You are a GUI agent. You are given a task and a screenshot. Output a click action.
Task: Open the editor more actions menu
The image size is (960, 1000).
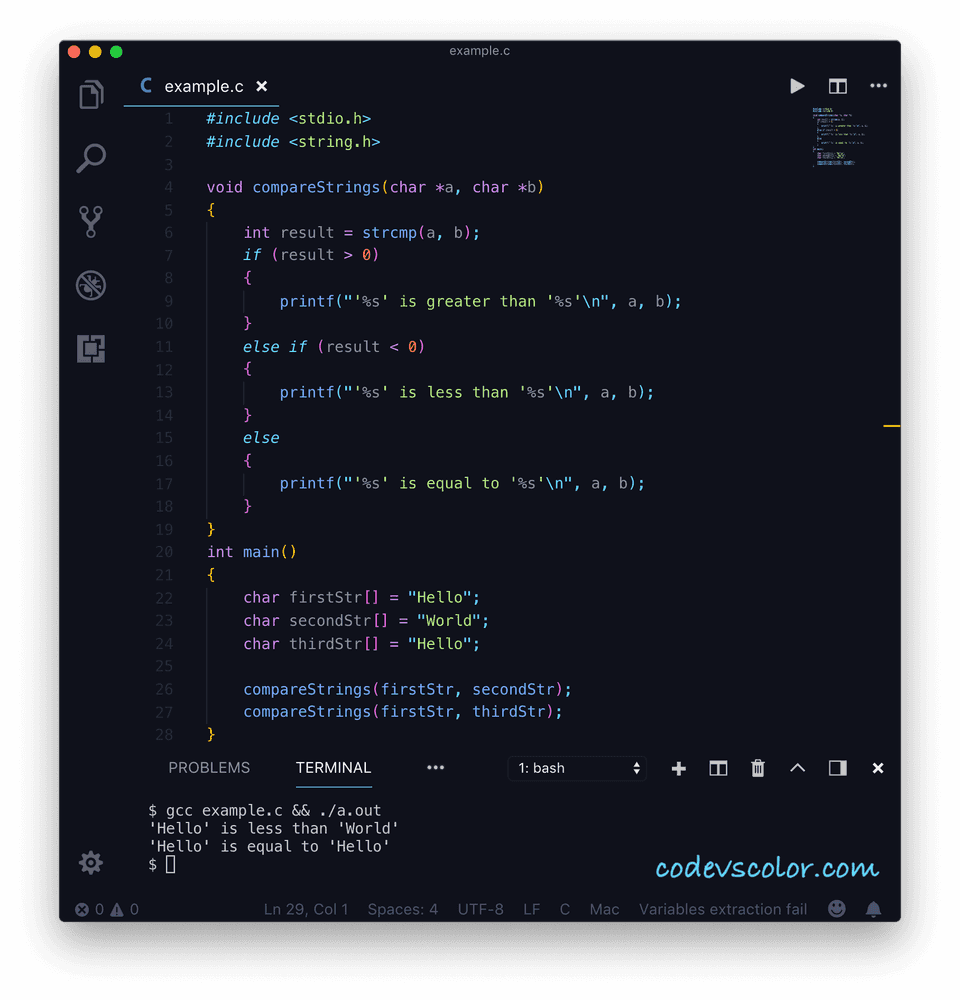coord(878,86)
